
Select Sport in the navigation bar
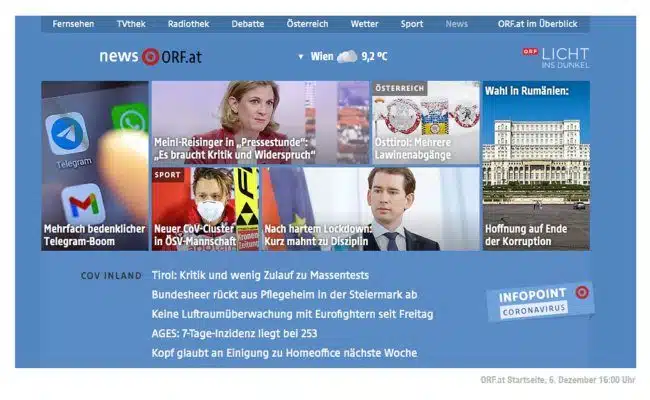coord(412,24)
